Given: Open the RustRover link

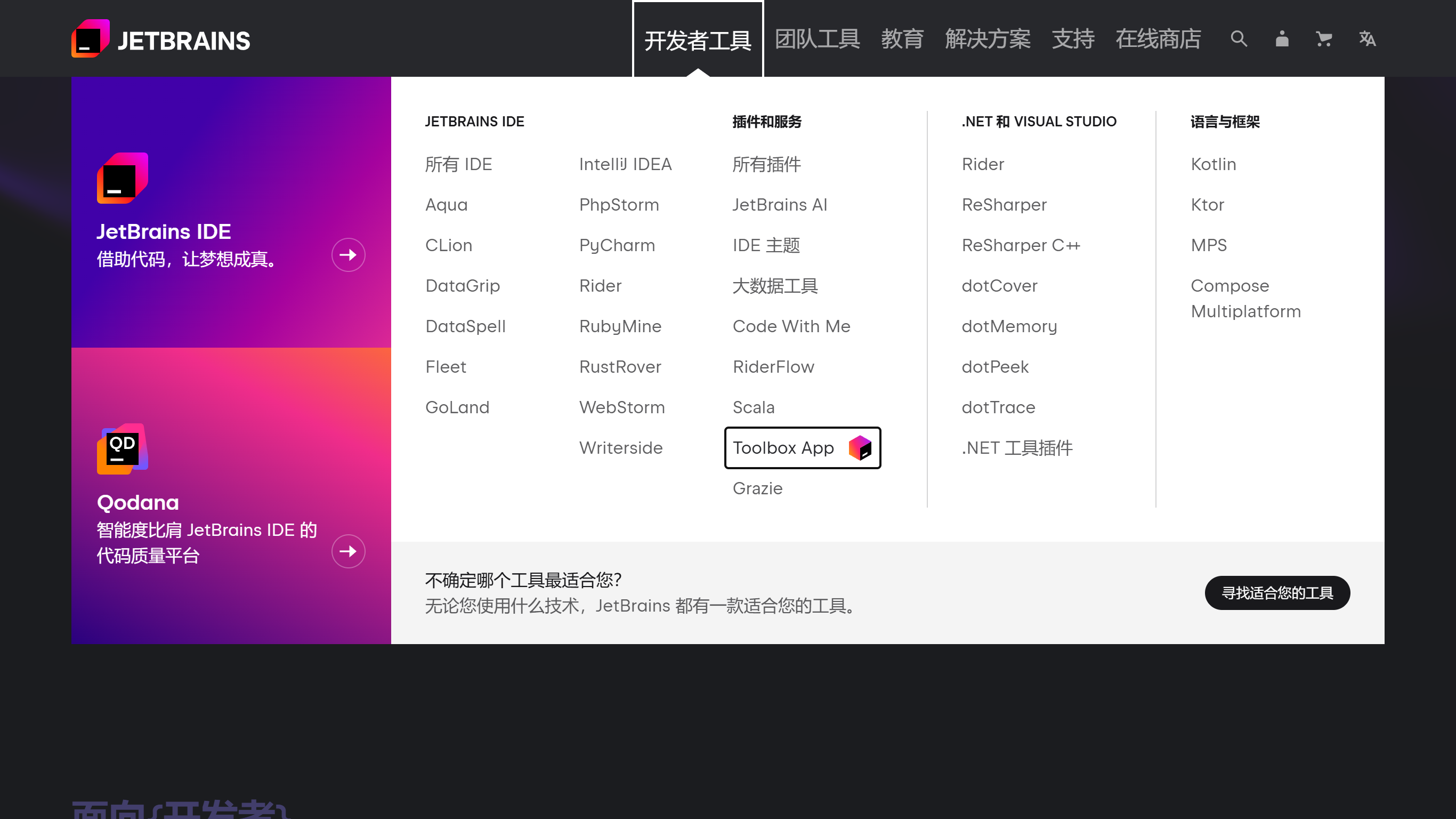Looking at the screenshot, I should pos(620,366).
